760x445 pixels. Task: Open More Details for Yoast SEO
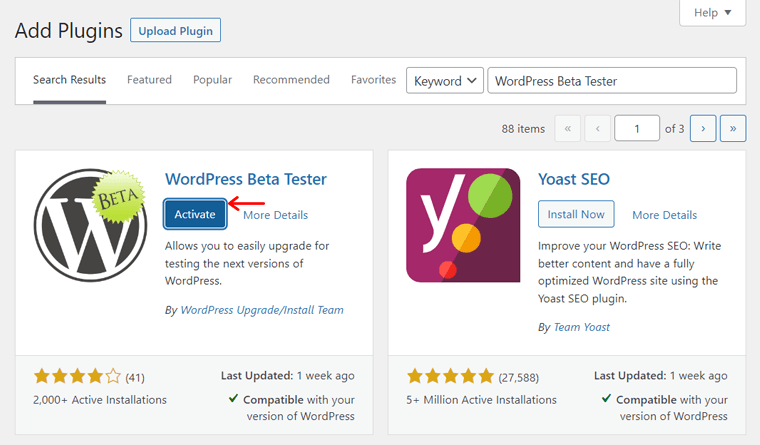pyautogui.click(x=665, y=215)
